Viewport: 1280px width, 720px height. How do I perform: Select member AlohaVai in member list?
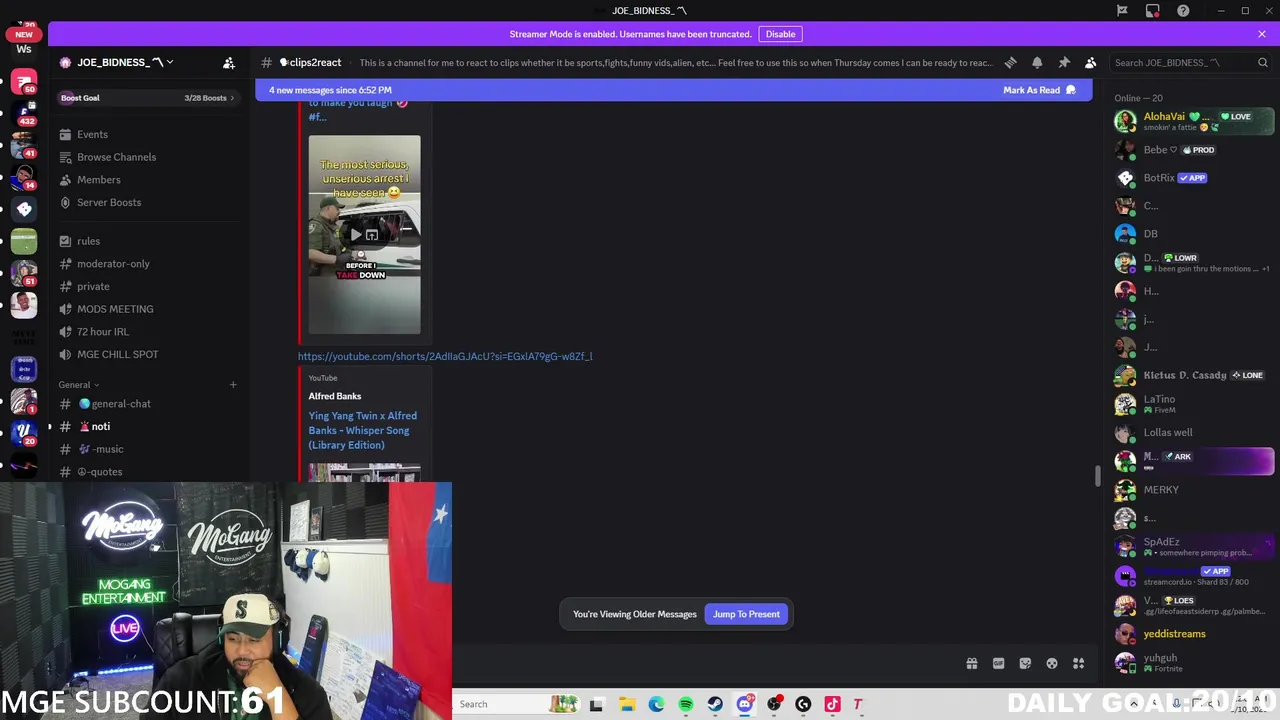click(1194, 121)
